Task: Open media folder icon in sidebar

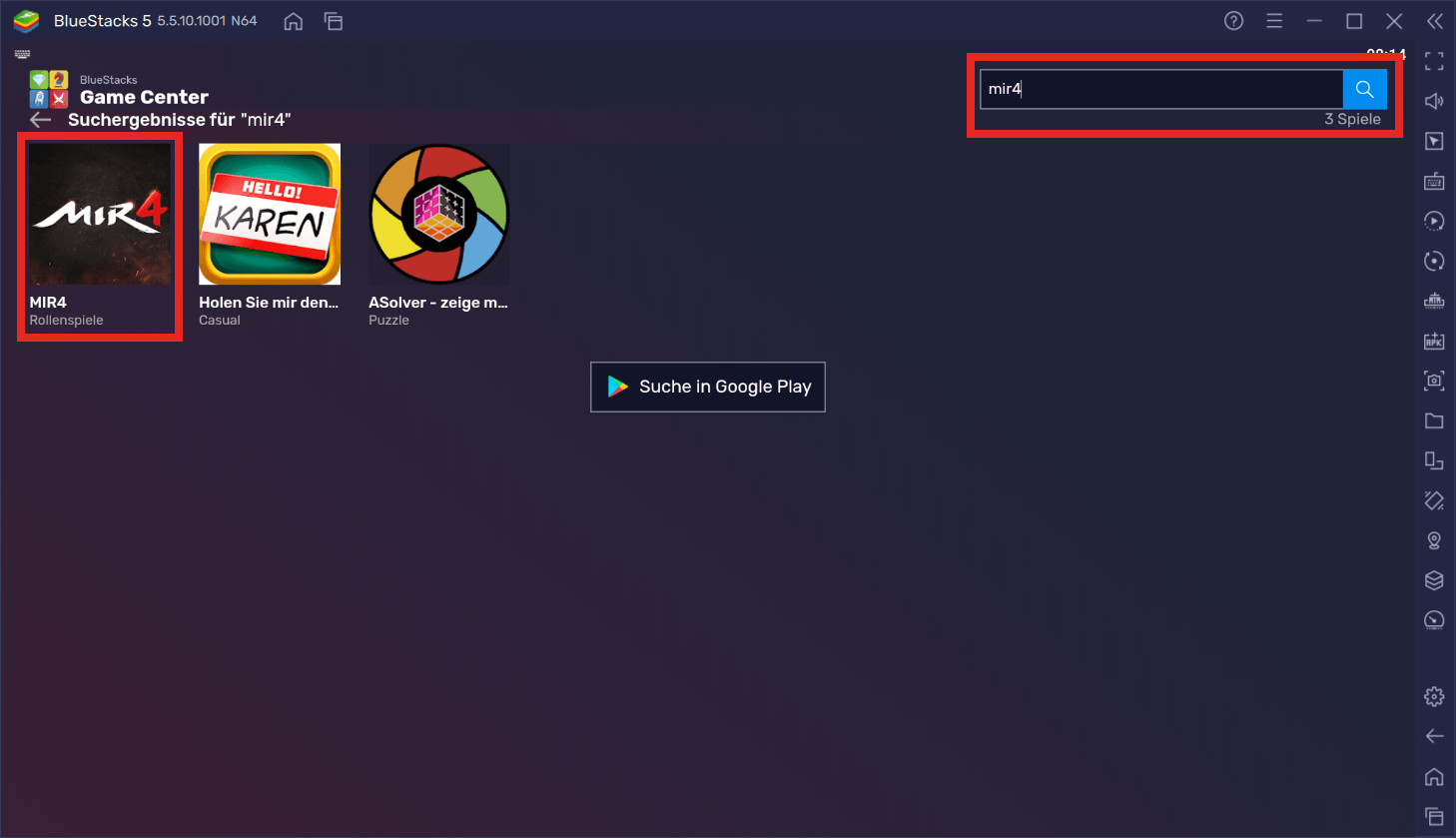Action: pyautogui.click(x=1434, y=420)
